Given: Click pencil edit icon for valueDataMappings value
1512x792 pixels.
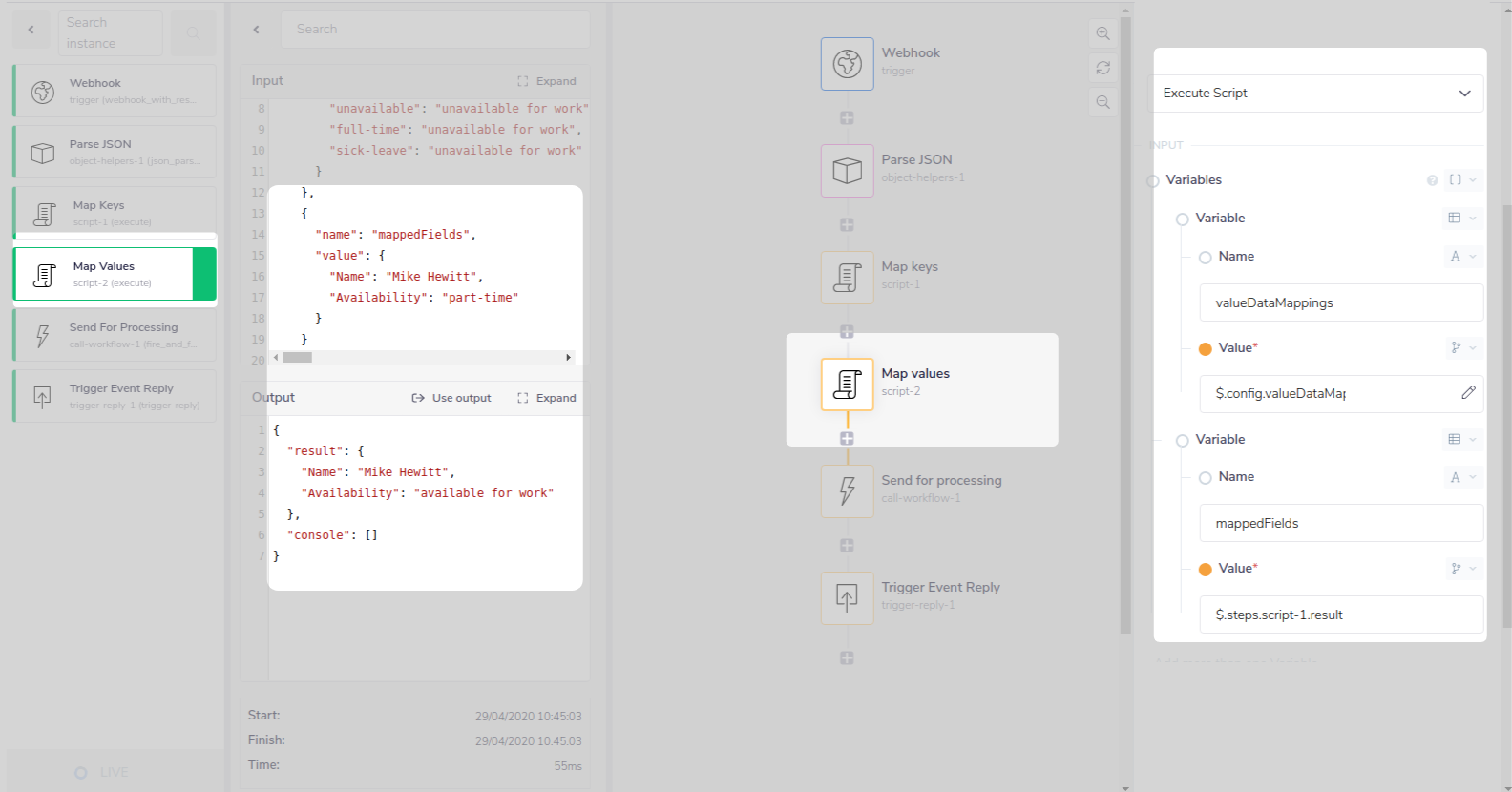Looking at the screenshot, I should point(1468,392).
